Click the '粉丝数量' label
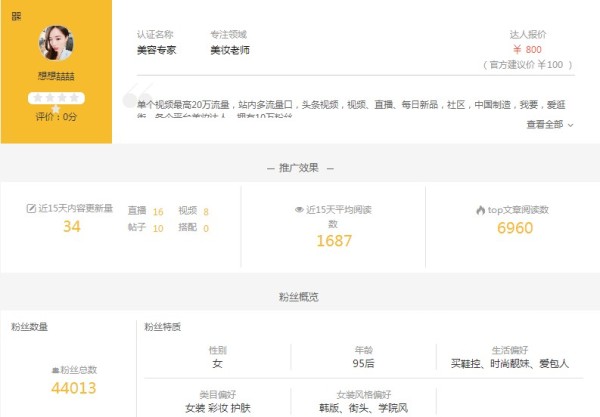 (x=29, y=327)
